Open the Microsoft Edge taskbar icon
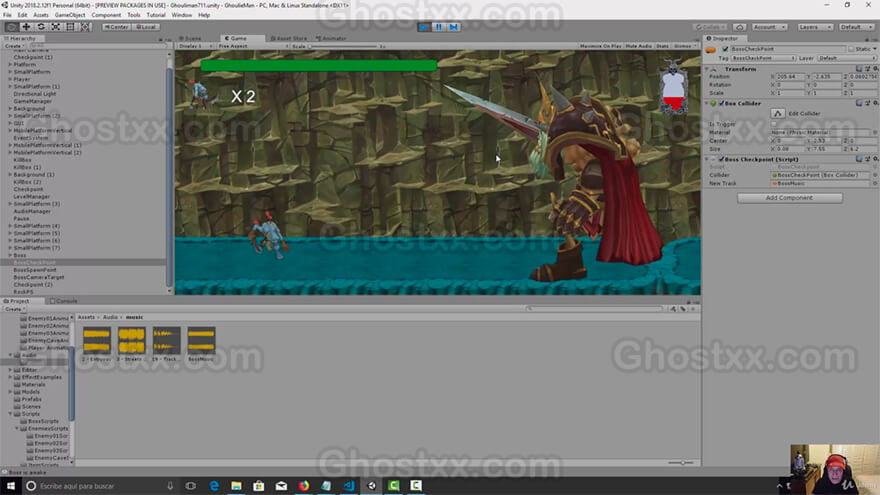Viewport: 880px width, 495px height. [x=214, y=485]
